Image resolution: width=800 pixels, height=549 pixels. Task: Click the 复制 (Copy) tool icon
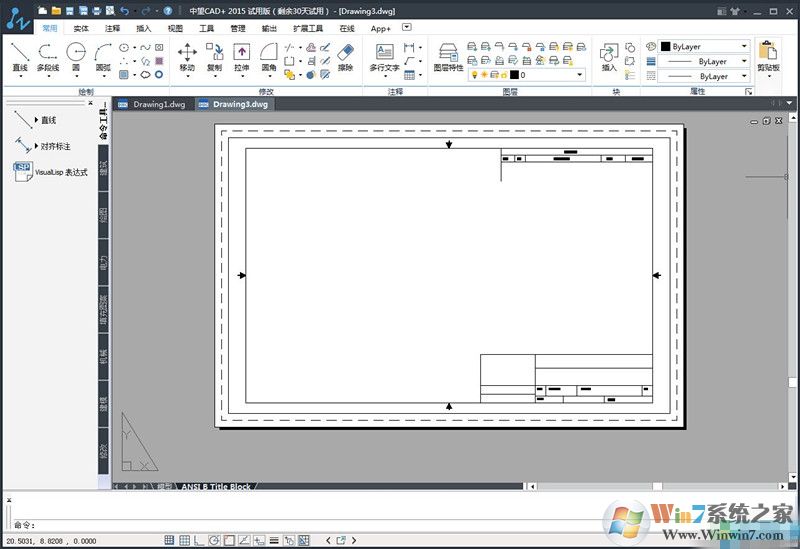(214, 56)
